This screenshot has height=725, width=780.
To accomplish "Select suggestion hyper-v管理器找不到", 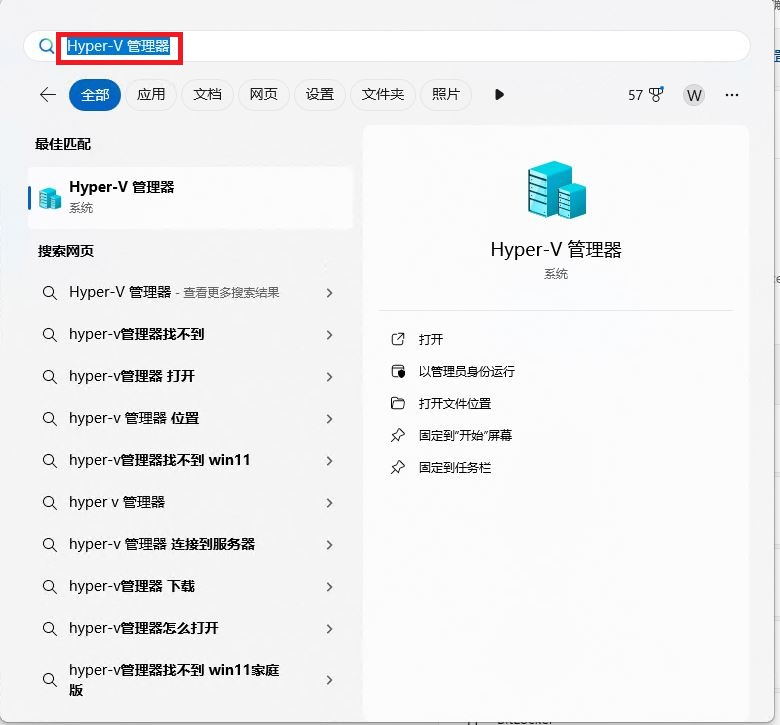I will (x=191, y=334).
